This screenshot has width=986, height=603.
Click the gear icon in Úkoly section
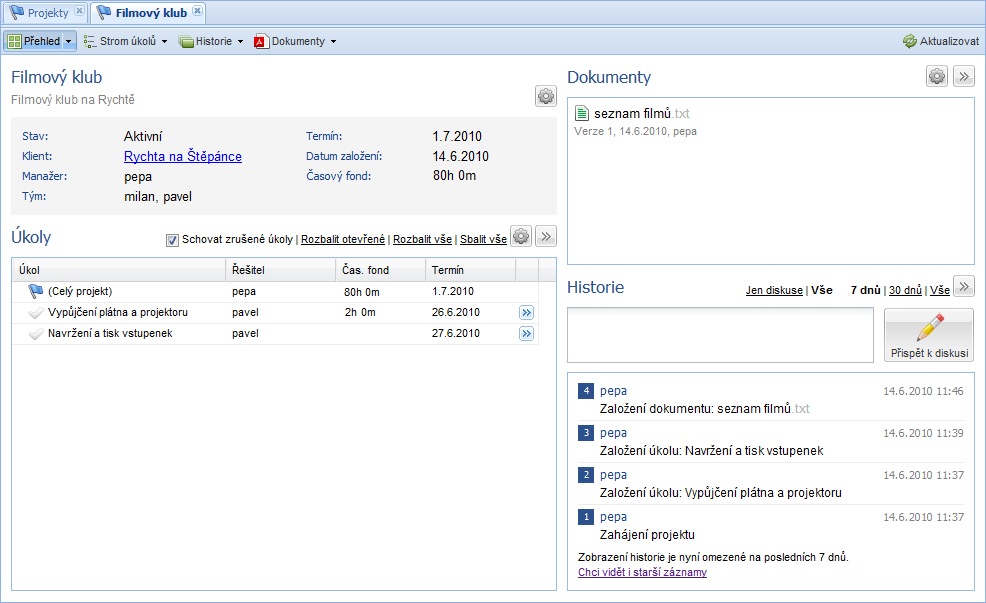pyautogui.click(x=521, y=237)
